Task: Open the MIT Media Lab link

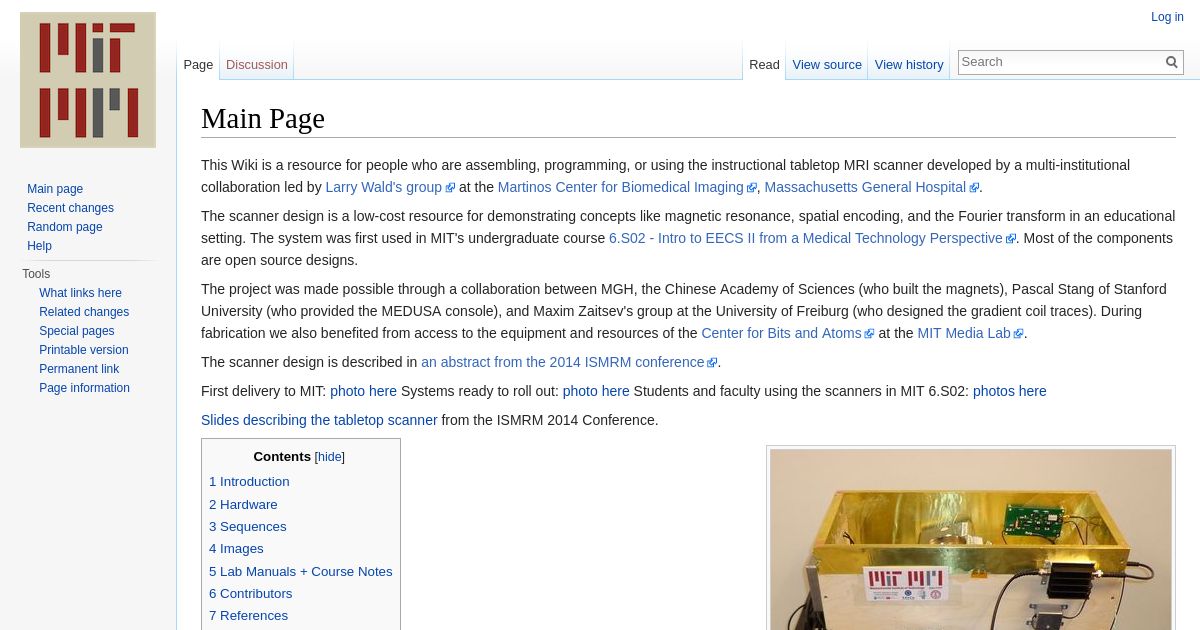Action: point(970,333)
